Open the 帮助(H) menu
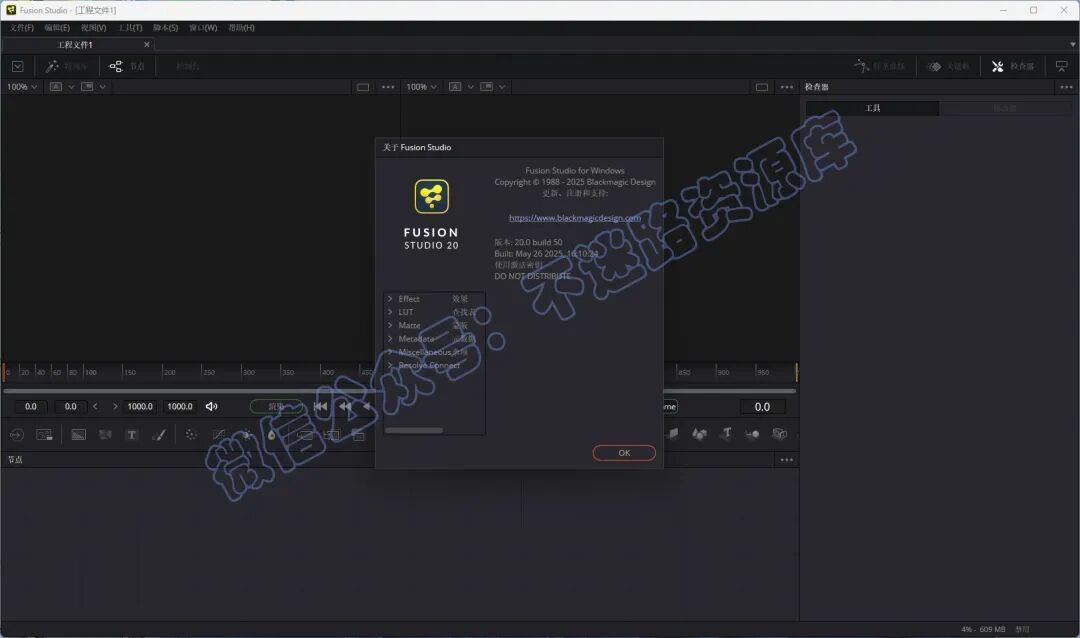 (242, 28)
